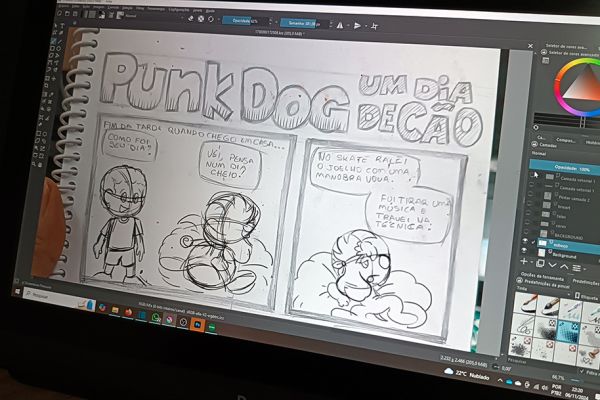Screen dimensions: 600x400
Task: Duplicate the selected layer
Action: pos(540,263)
